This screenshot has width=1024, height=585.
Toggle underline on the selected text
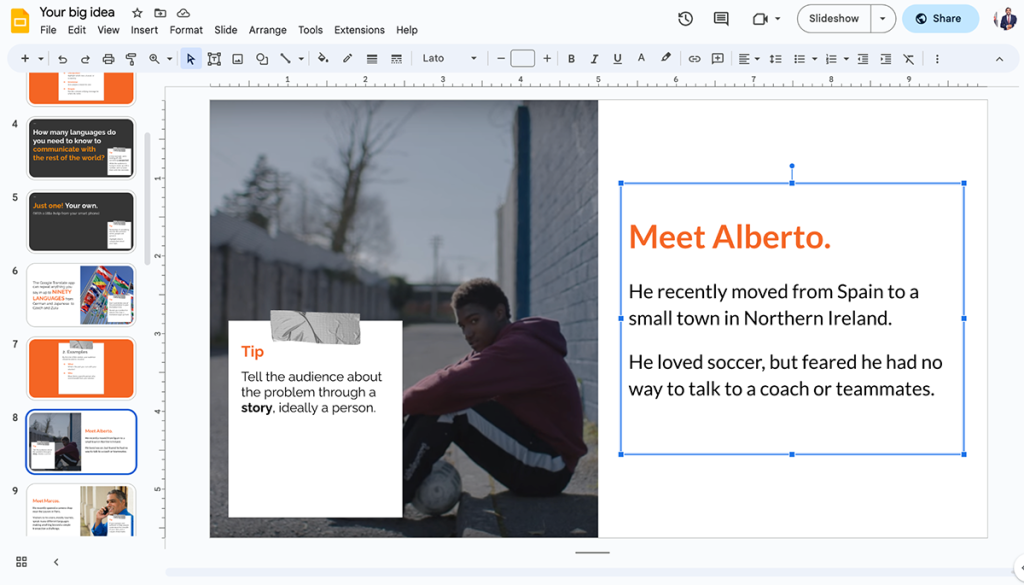[618, 58]
